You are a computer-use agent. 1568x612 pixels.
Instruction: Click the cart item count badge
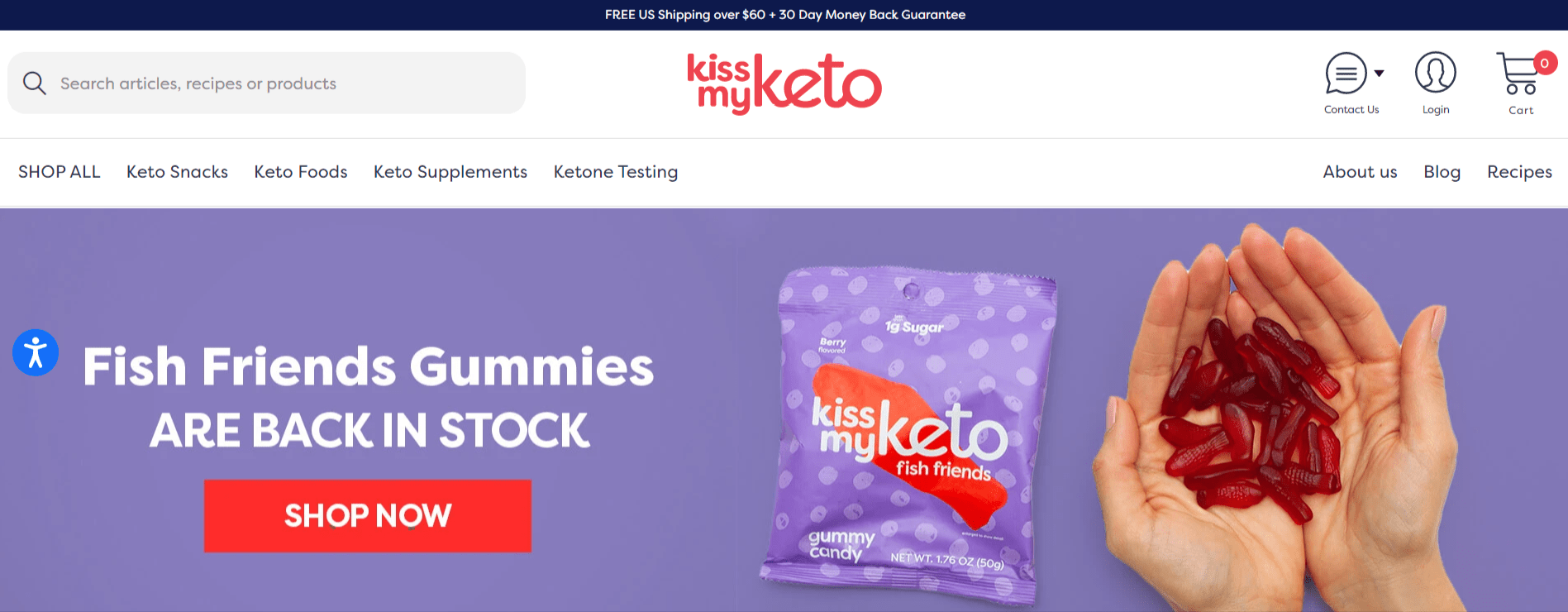[1544, 63]
